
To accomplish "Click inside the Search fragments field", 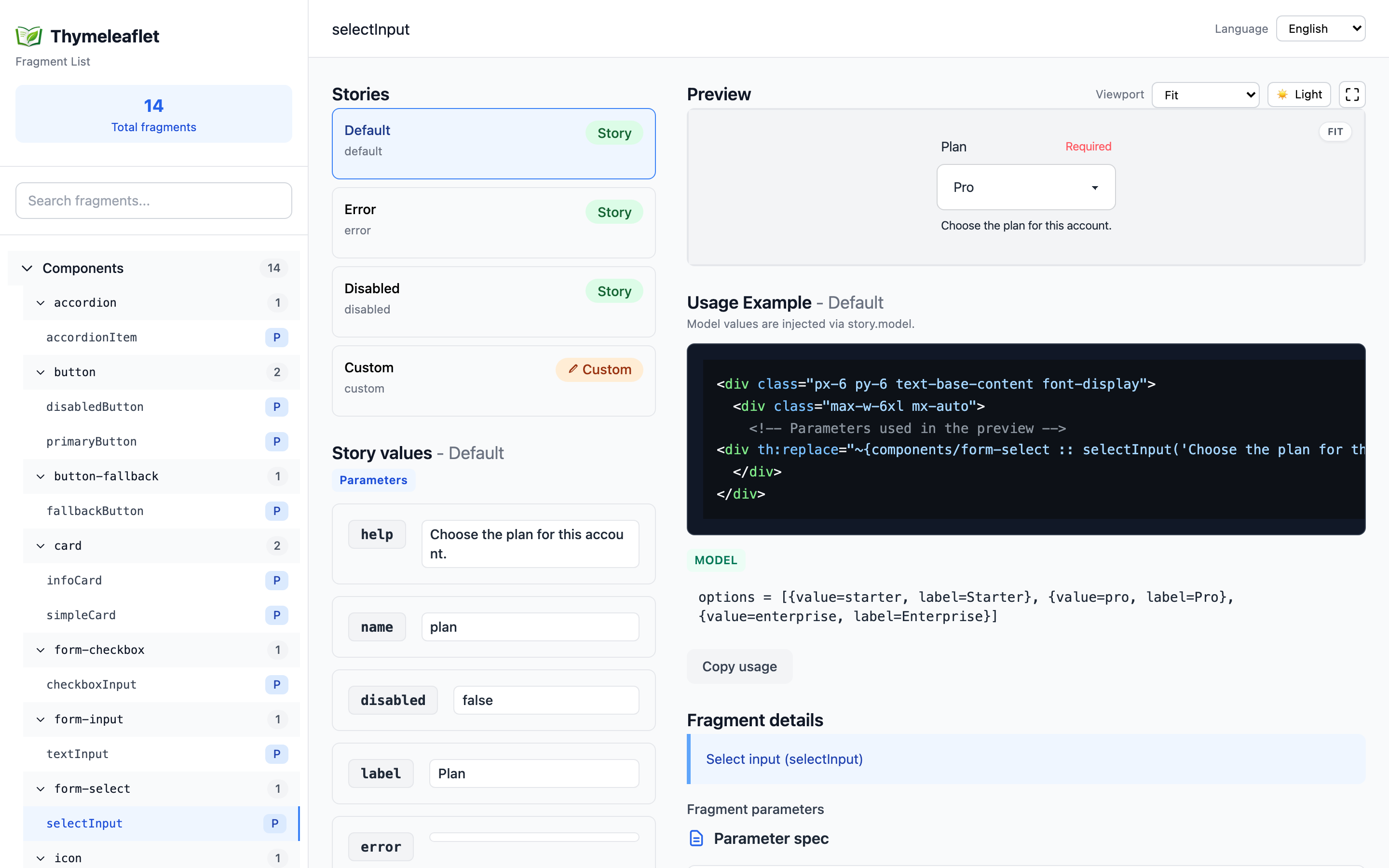I will [153, 200].
